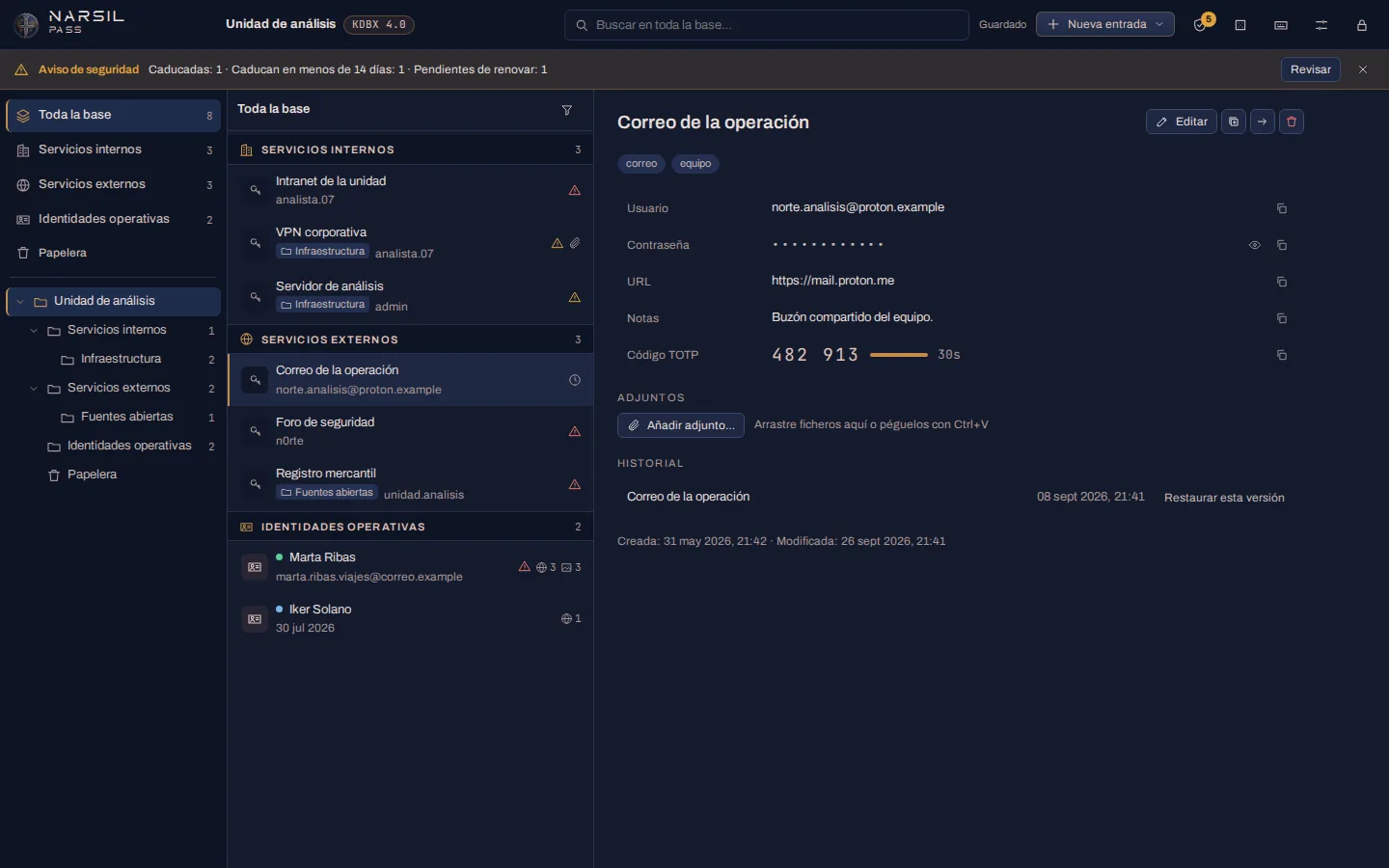Click the clock icon on Correo de la operación row

575,380
